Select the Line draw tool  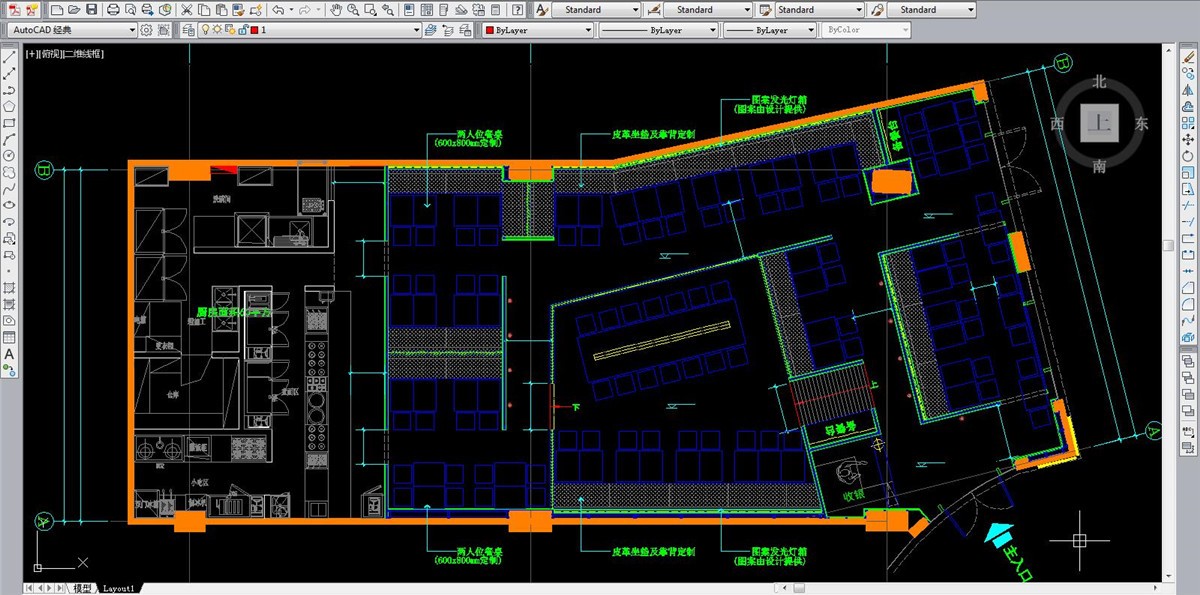pyautogui.click(x=9, y=55)
